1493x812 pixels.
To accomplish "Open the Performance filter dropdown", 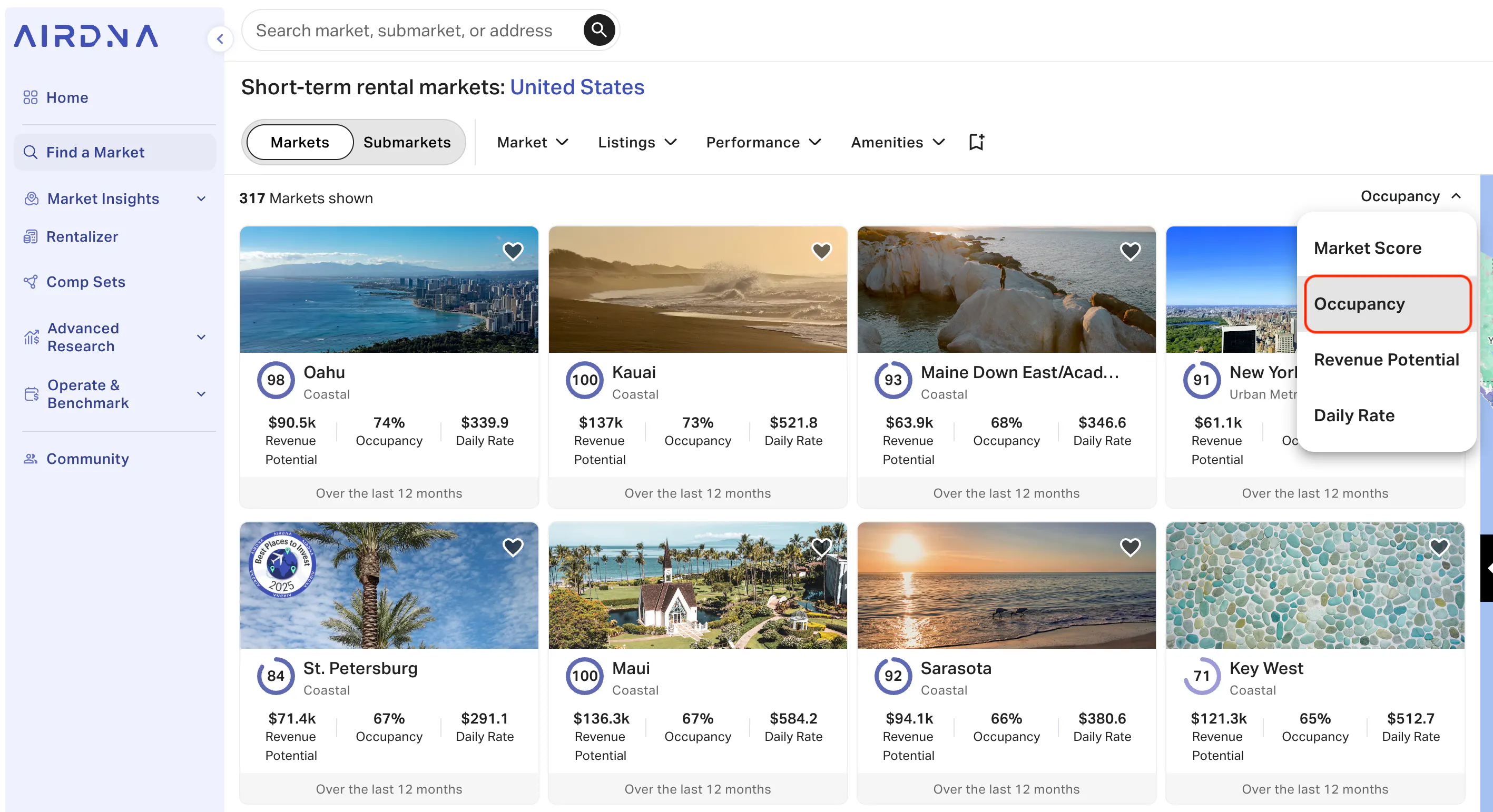I will (764, 143).
